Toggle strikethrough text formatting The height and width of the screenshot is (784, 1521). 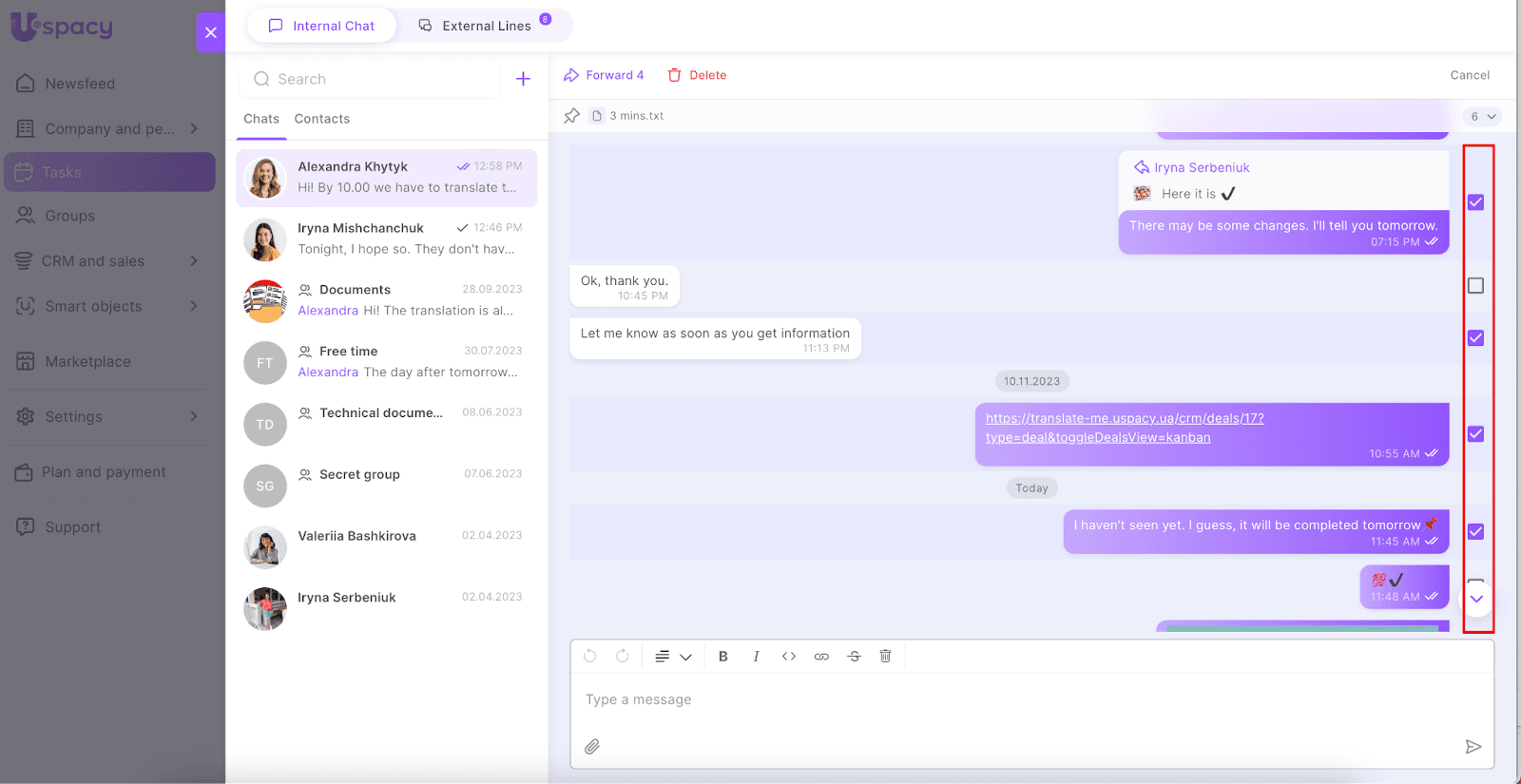click(x=854, y=657)
